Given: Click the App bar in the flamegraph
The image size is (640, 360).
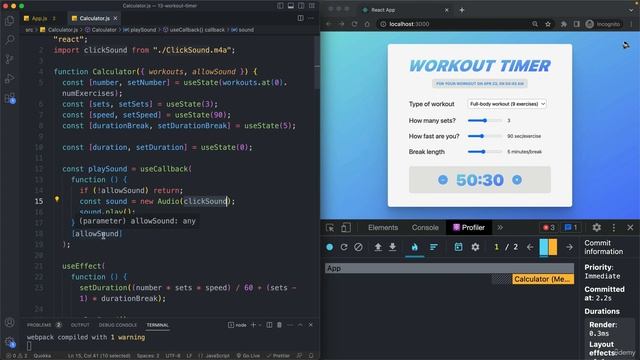Looking at the screenshot, I should pyautogui.click(x=449, y=268).
